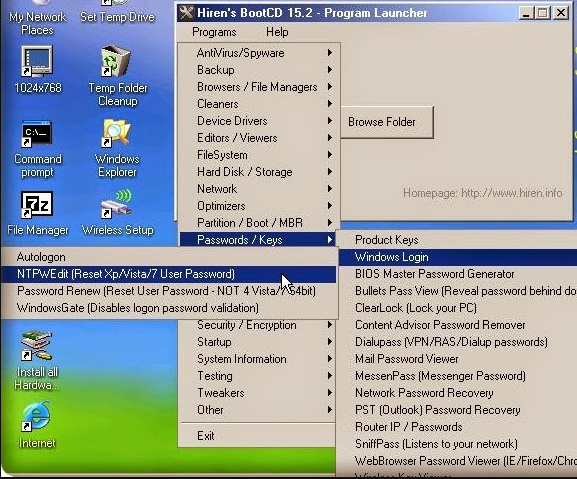Image resolution: width=577 pixels, height=479 pixels.
Task: Launch the 7z File Manager icon
Action: pos(37,213)
